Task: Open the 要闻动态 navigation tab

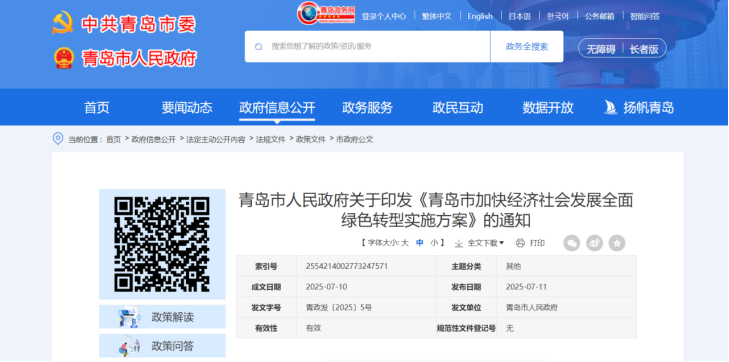Action: [x=187, y=108]
